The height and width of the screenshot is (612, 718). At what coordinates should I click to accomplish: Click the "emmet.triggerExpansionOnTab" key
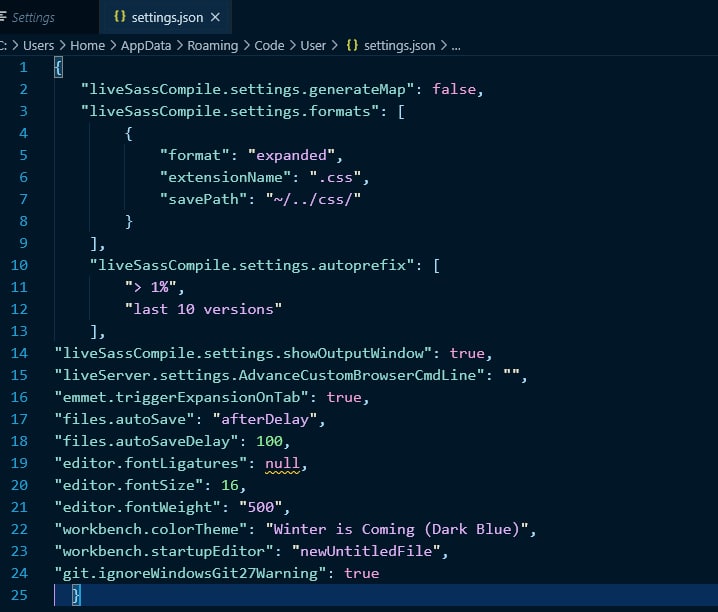(182, 397)
